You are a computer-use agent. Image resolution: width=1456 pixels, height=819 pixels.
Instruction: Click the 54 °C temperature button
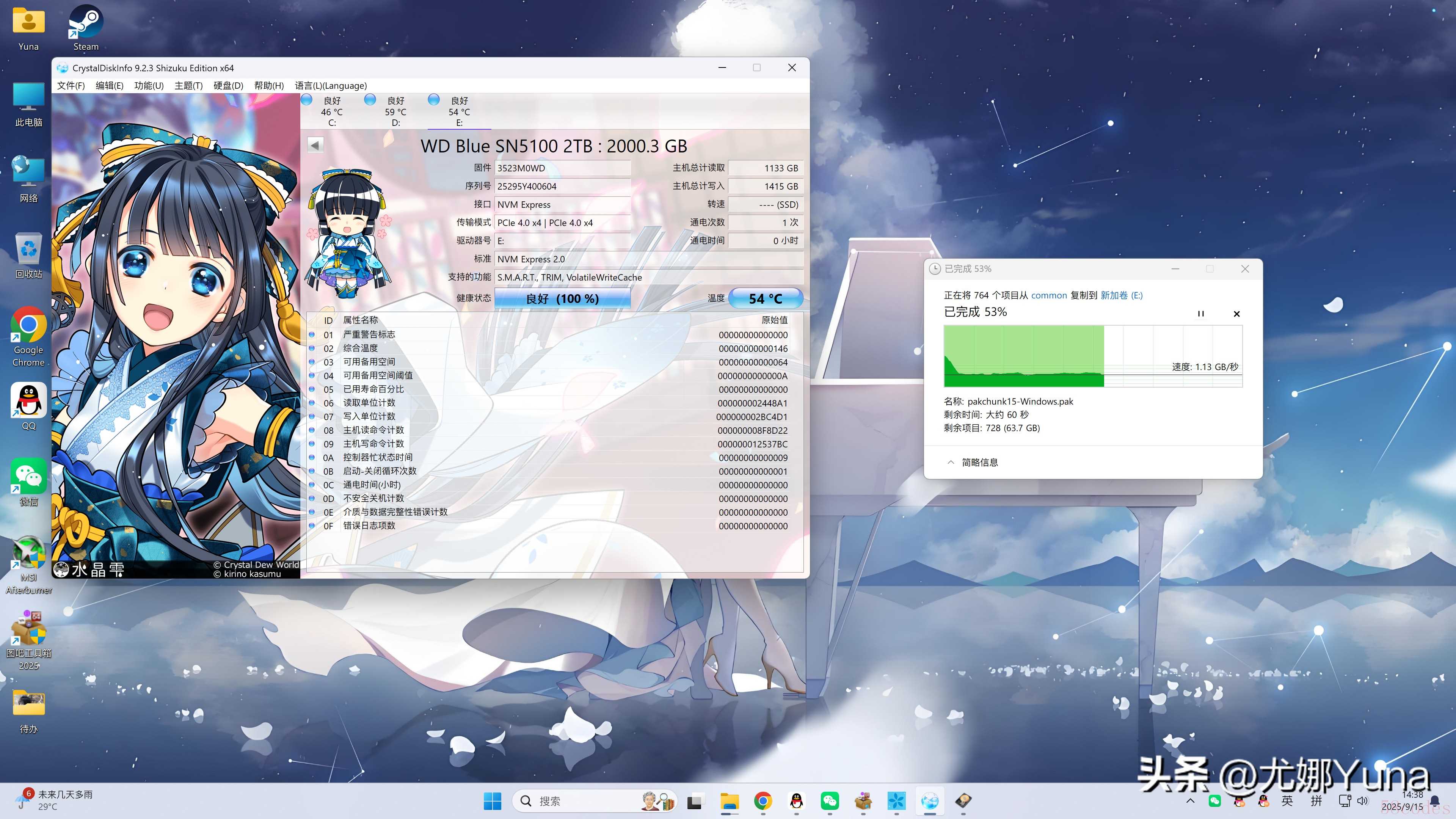pyautogui.click(x=765, y=298)
